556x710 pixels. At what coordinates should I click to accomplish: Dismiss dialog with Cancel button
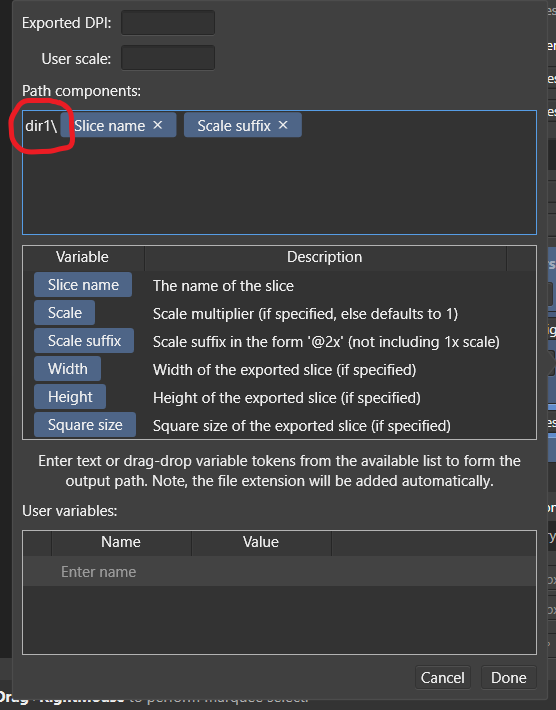pyautogui.click(x=442, y=678)
